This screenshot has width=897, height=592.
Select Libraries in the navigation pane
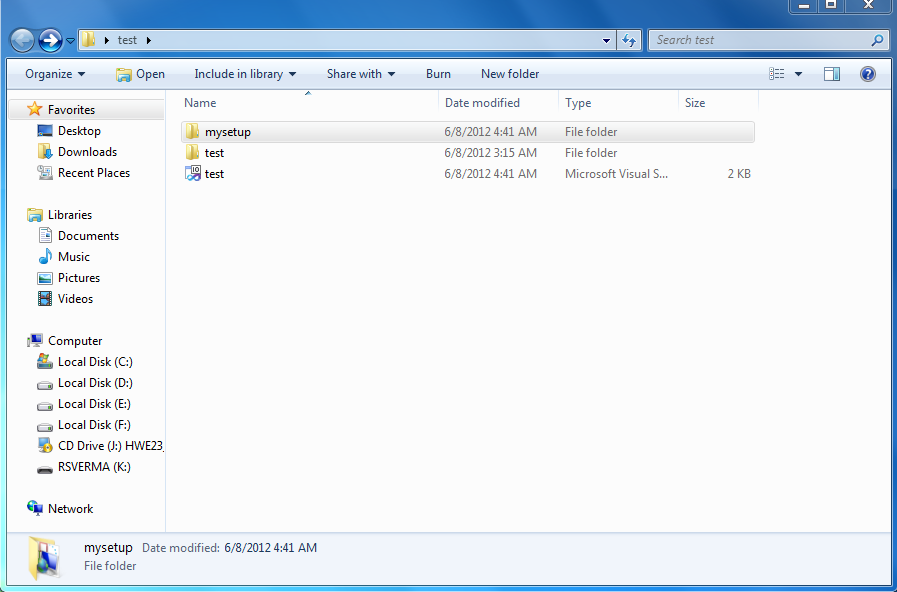[x=70, y=215]
